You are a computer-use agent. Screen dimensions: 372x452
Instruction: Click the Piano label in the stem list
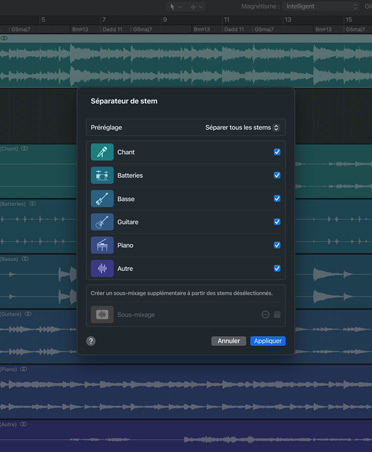tap(125, 245)
